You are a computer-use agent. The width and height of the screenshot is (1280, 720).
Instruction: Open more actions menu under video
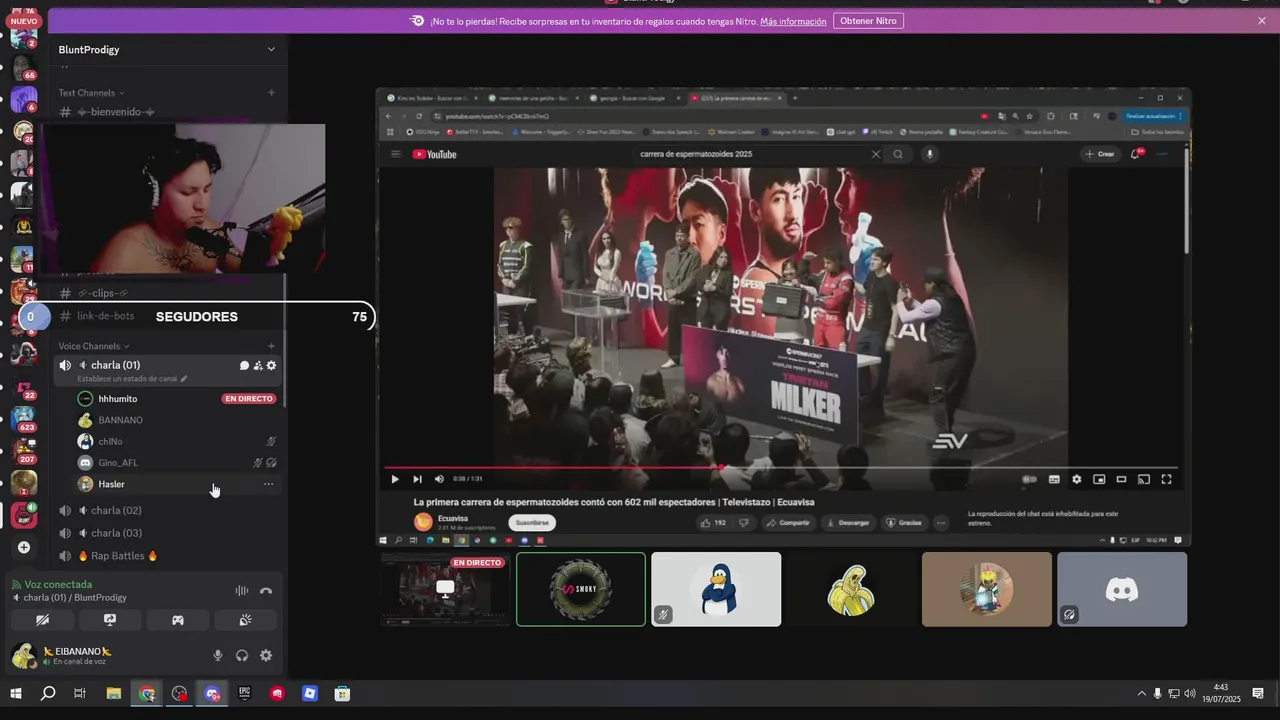941,522
